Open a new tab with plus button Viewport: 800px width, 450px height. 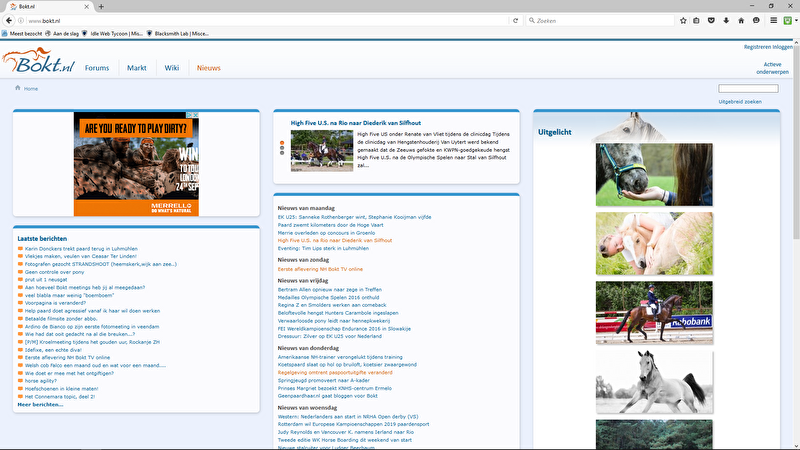[x=101, y=7]
